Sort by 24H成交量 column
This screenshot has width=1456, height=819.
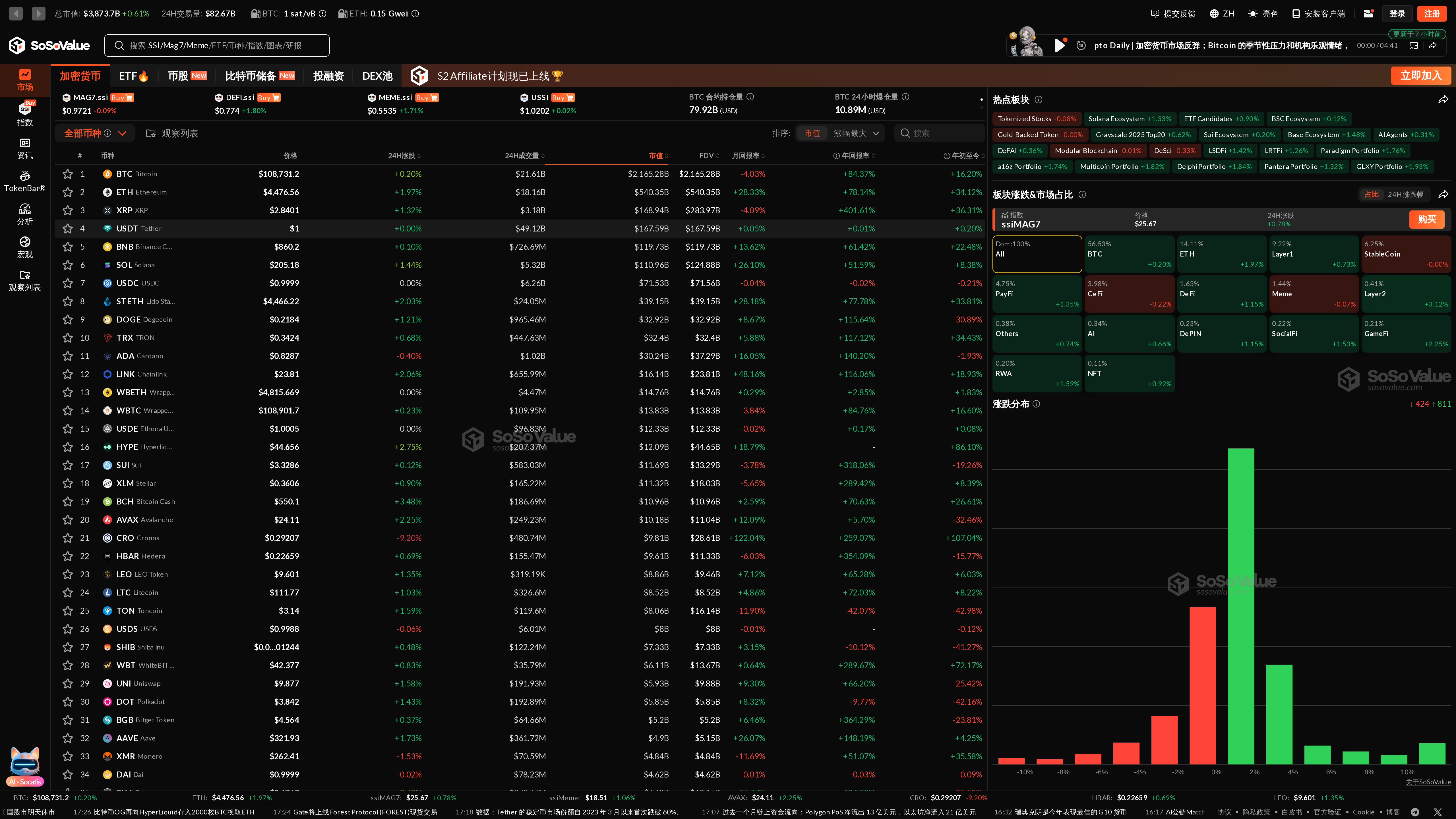click(x=525, y=156)
